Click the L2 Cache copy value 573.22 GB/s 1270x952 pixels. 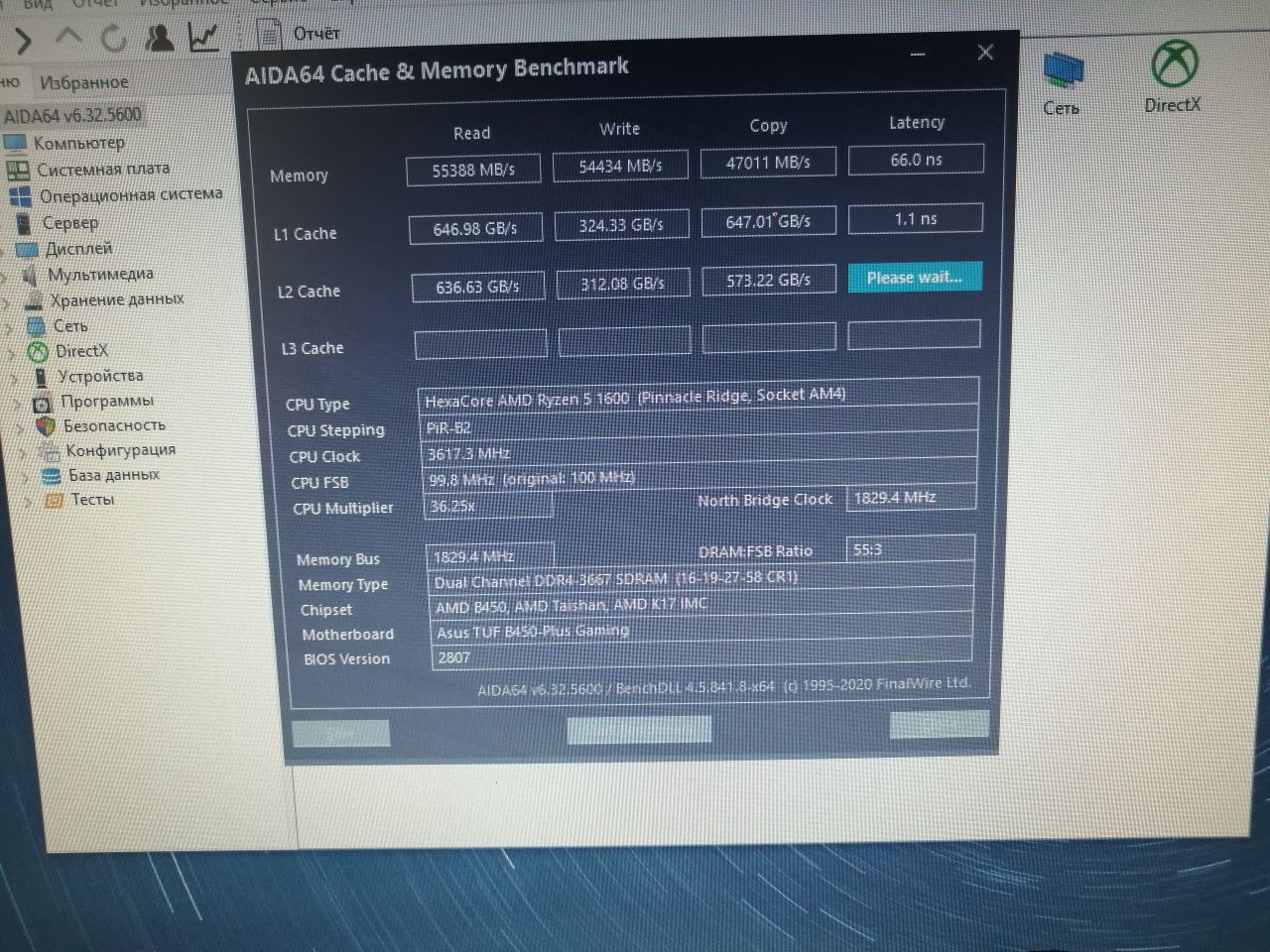click(x=769, y=281)
